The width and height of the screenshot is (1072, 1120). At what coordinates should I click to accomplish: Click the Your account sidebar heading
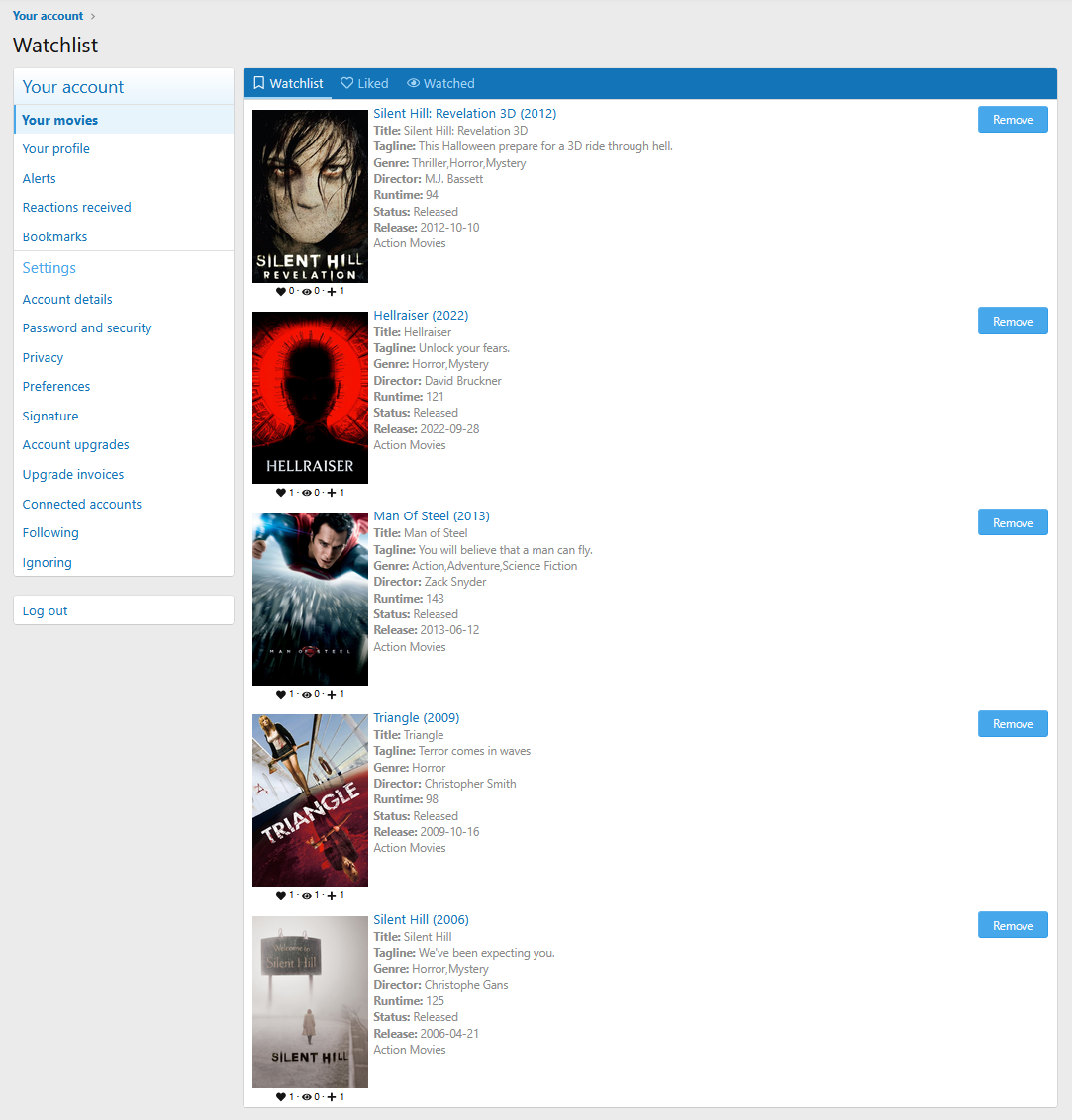pyautogui.click(x=73, y=87)
